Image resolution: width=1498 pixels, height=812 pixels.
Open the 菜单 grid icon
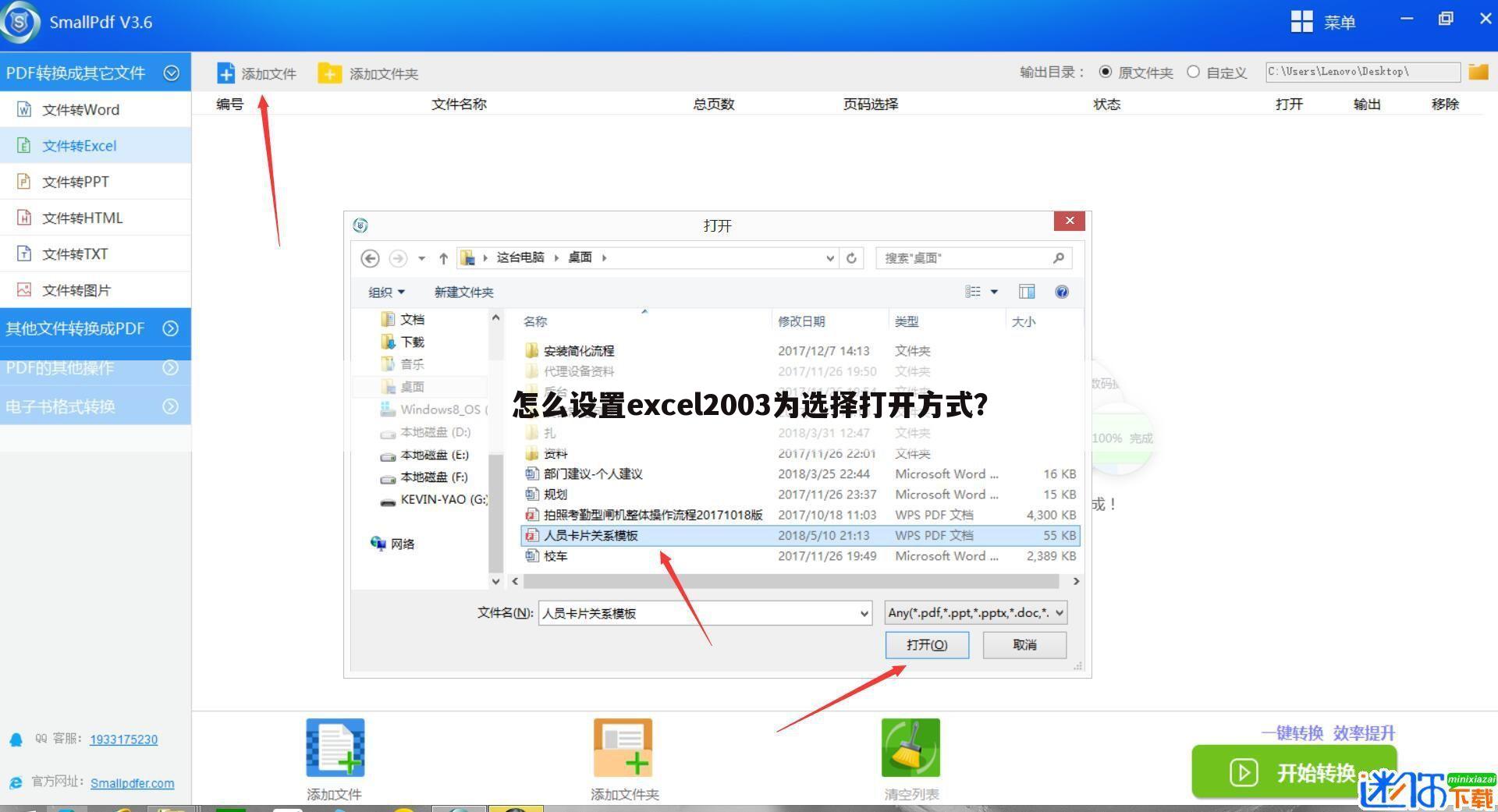coord(1301,22)
